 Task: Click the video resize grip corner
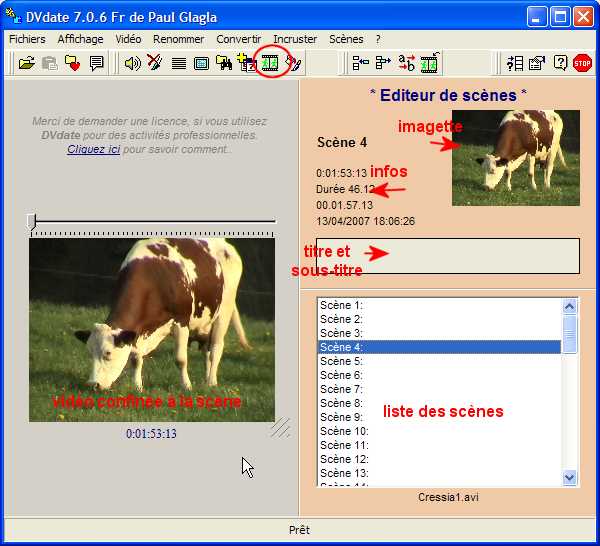(281, 428)
